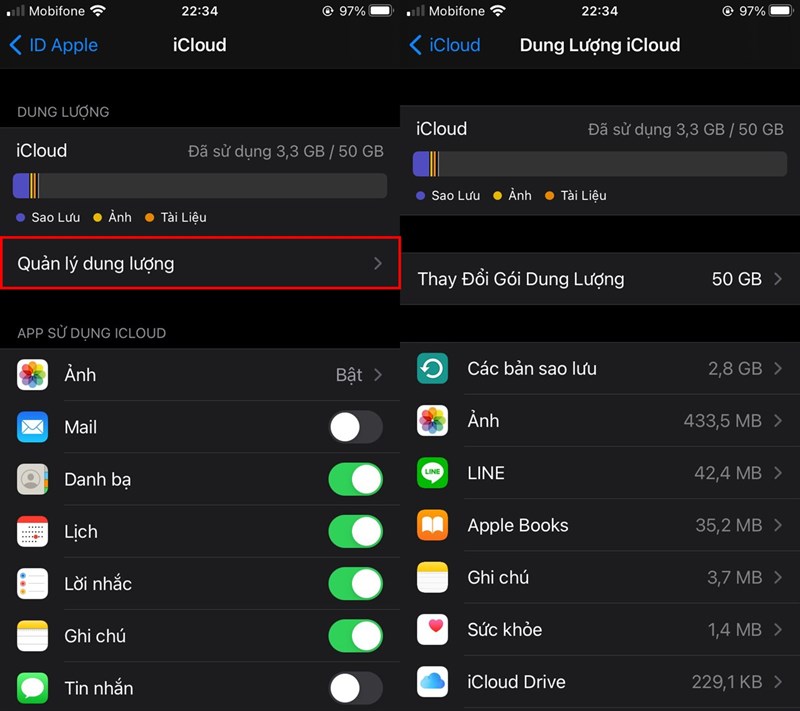Tap the 229,1 KB size value
The image size is (800, 711).
[x=727, y=682]
